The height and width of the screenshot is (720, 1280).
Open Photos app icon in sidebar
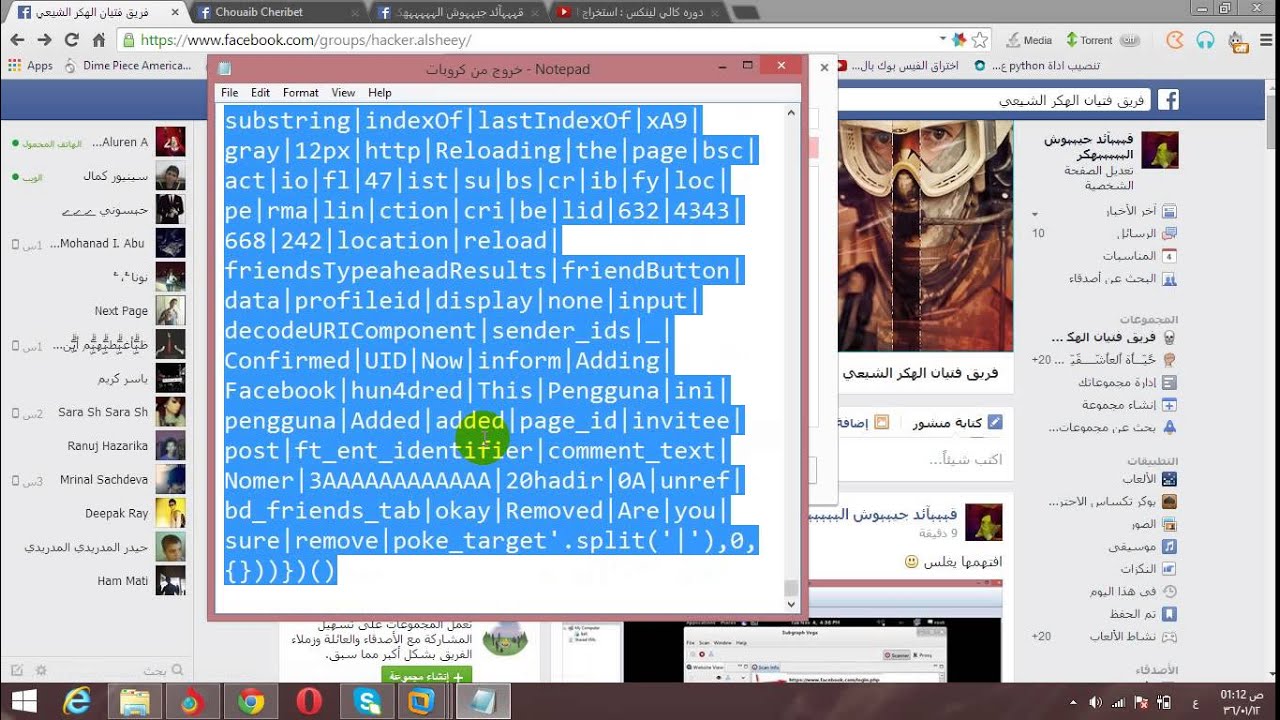pos(1169,524)
